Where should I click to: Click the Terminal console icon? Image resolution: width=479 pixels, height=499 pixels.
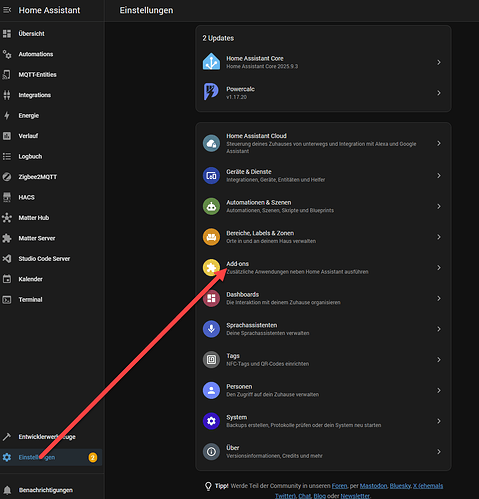tap(7, 299)
